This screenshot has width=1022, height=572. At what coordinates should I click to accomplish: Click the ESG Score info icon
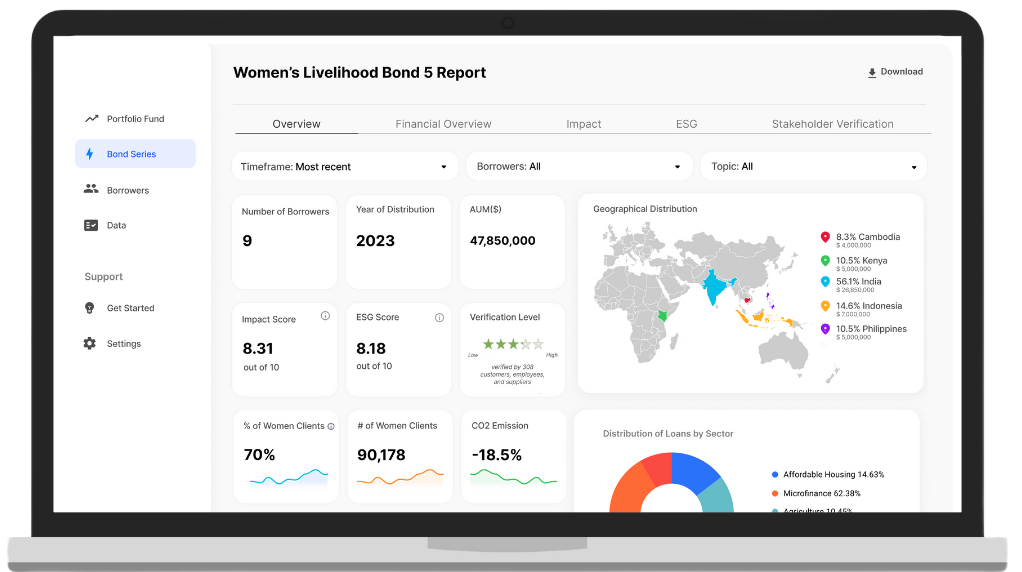pos(439,317)
